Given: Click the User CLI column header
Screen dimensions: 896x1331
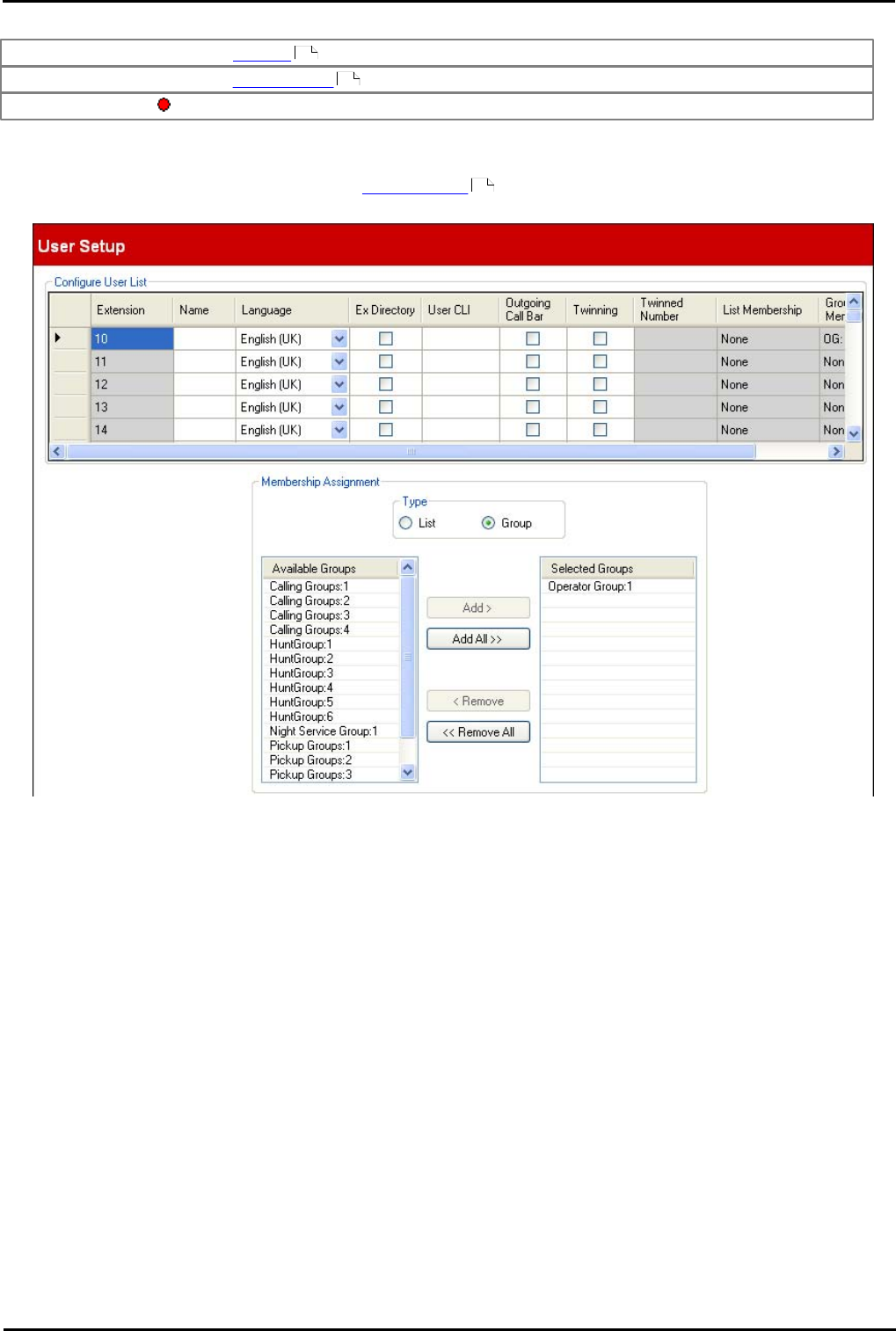Looking at the screenshot, I should coord(461,309).
